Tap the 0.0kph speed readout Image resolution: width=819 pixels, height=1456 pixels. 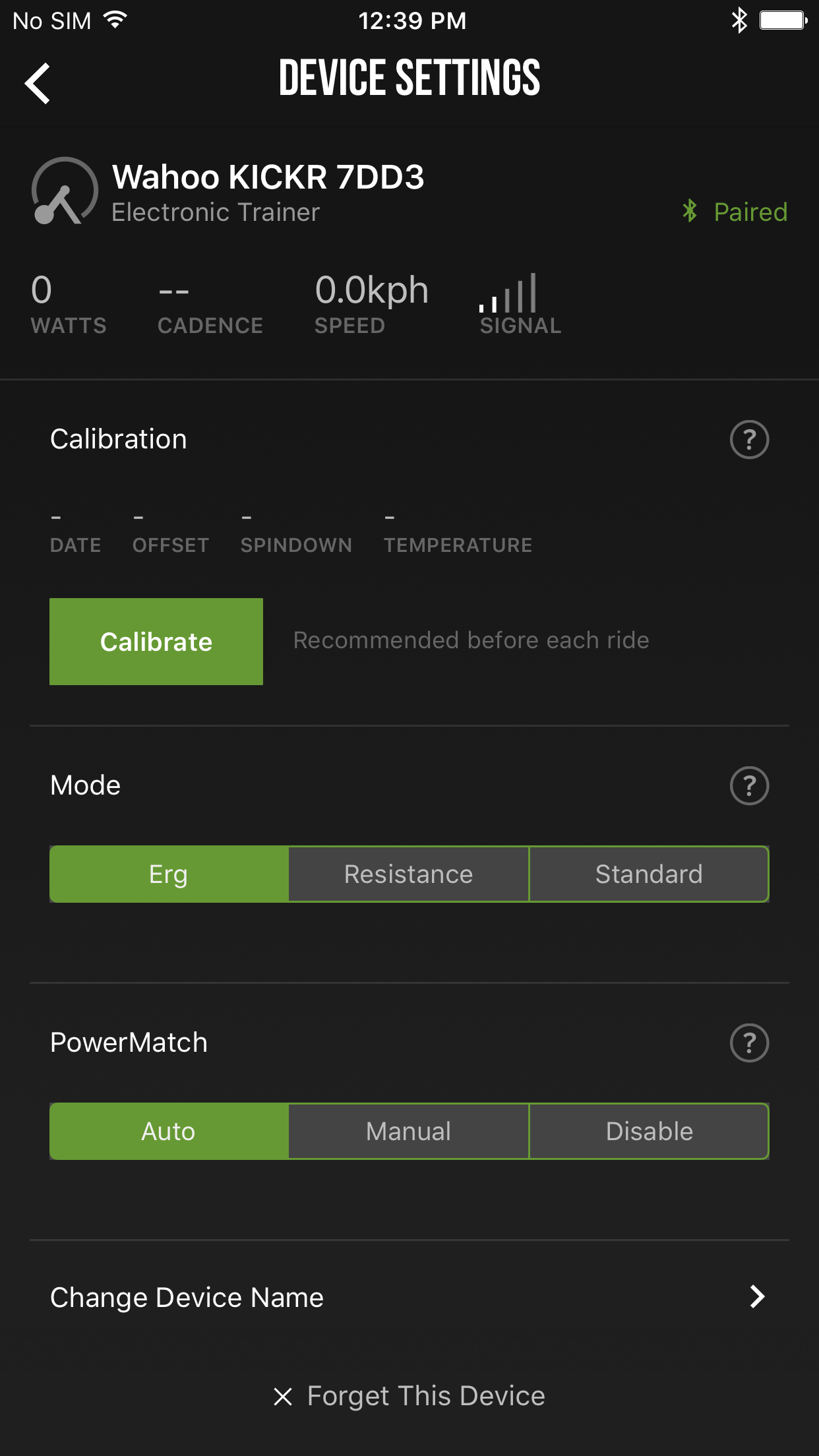[371, 291]
